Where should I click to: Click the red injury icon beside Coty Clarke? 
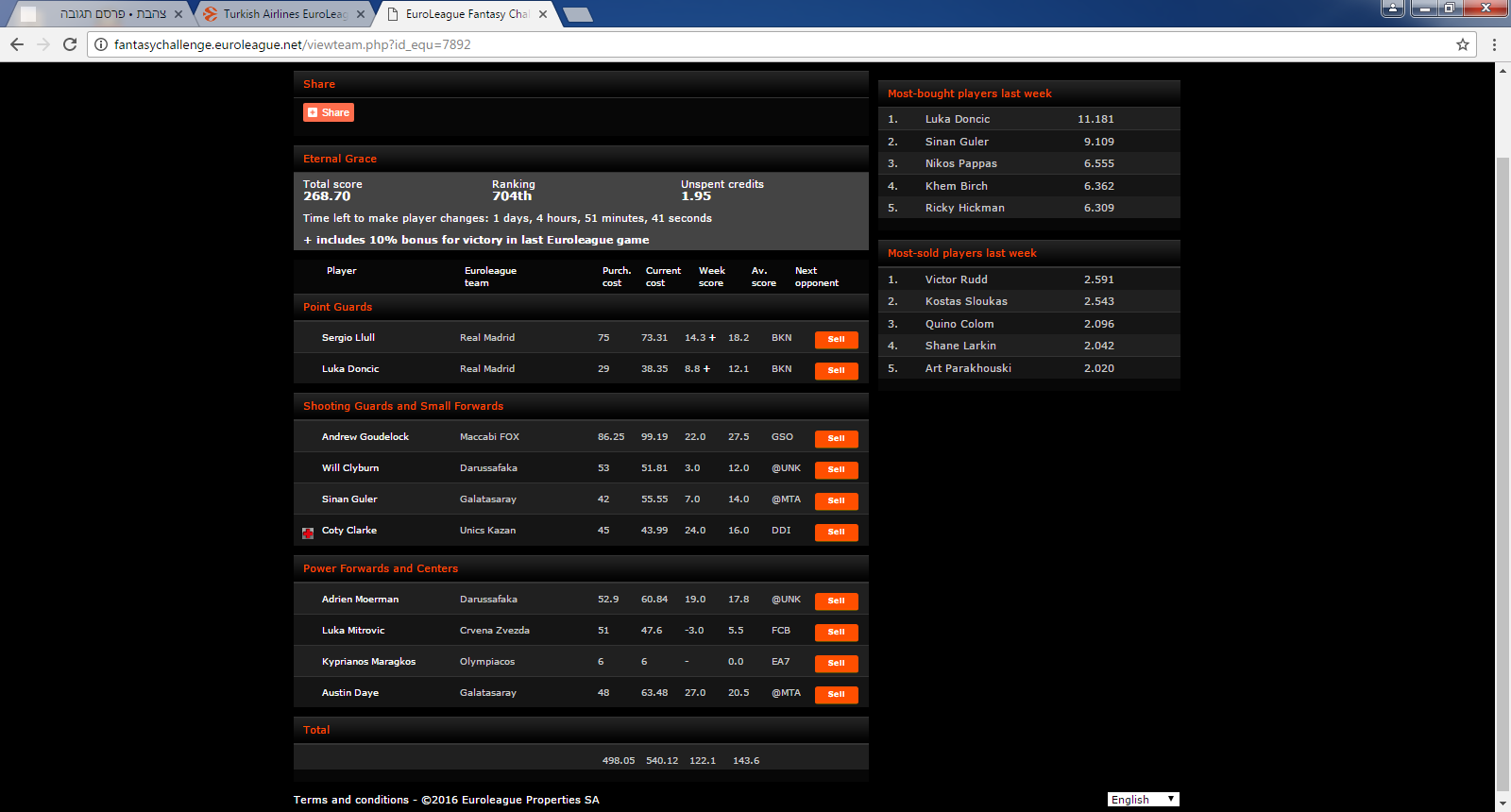[308, 533]
